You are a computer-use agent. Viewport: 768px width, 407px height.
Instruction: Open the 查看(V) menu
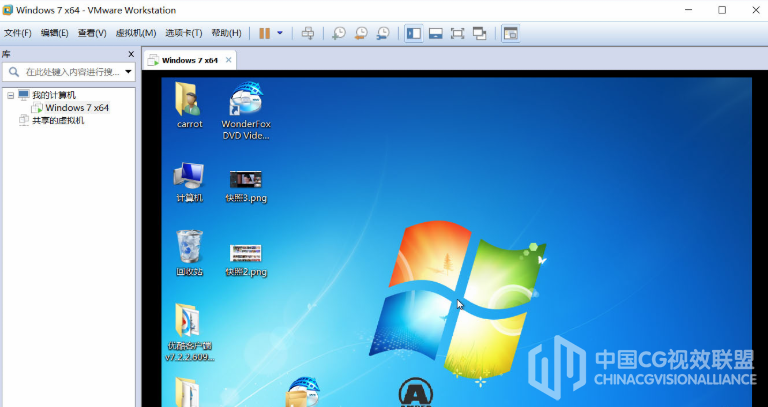pyautogui.click(x=92, y=33)
